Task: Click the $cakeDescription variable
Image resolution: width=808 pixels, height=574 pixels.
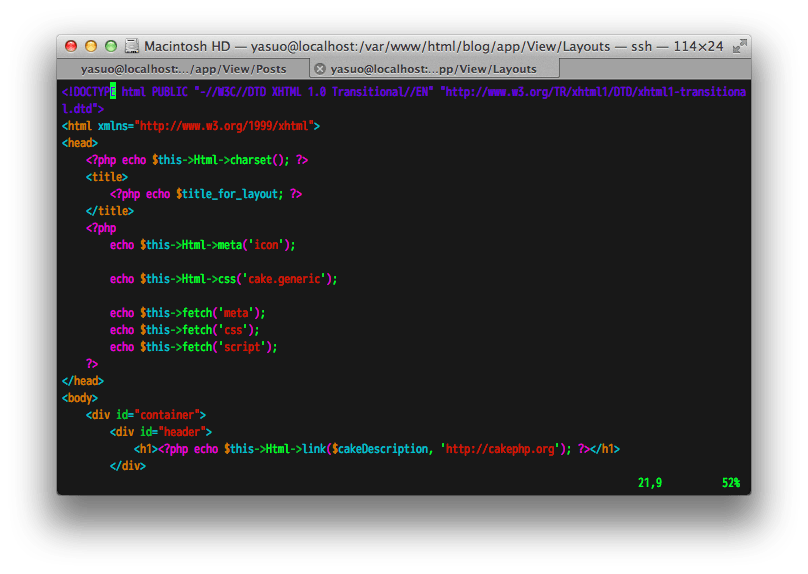Action: click(380, 449)
